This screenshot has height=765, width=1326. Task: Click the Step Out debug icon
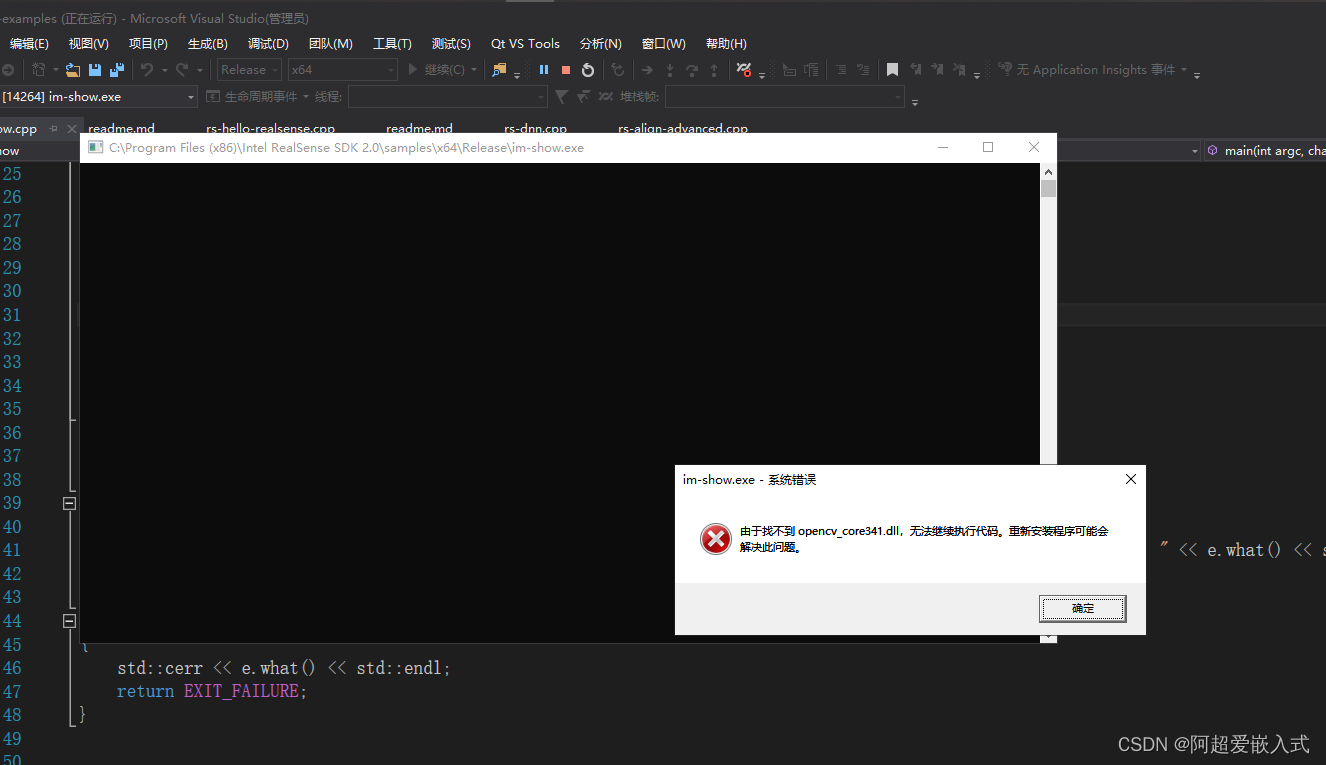713,70
